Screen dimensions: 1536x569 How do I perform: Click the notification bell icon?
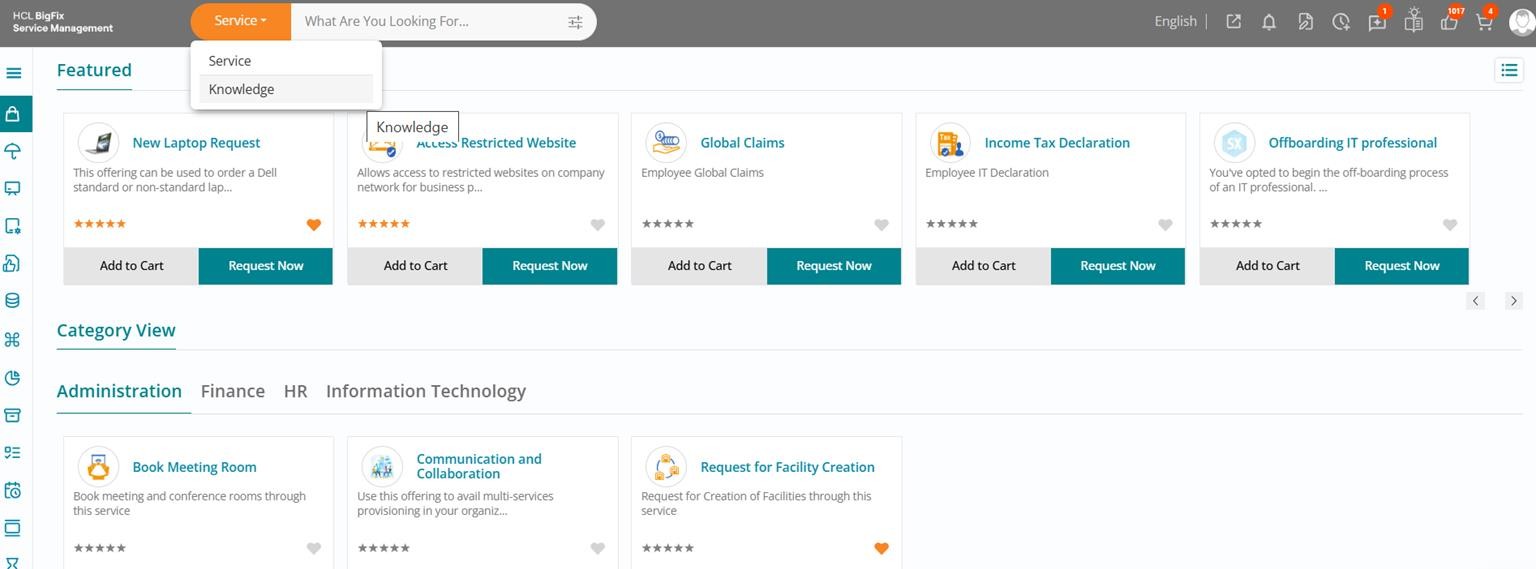tap(1269, 21)
